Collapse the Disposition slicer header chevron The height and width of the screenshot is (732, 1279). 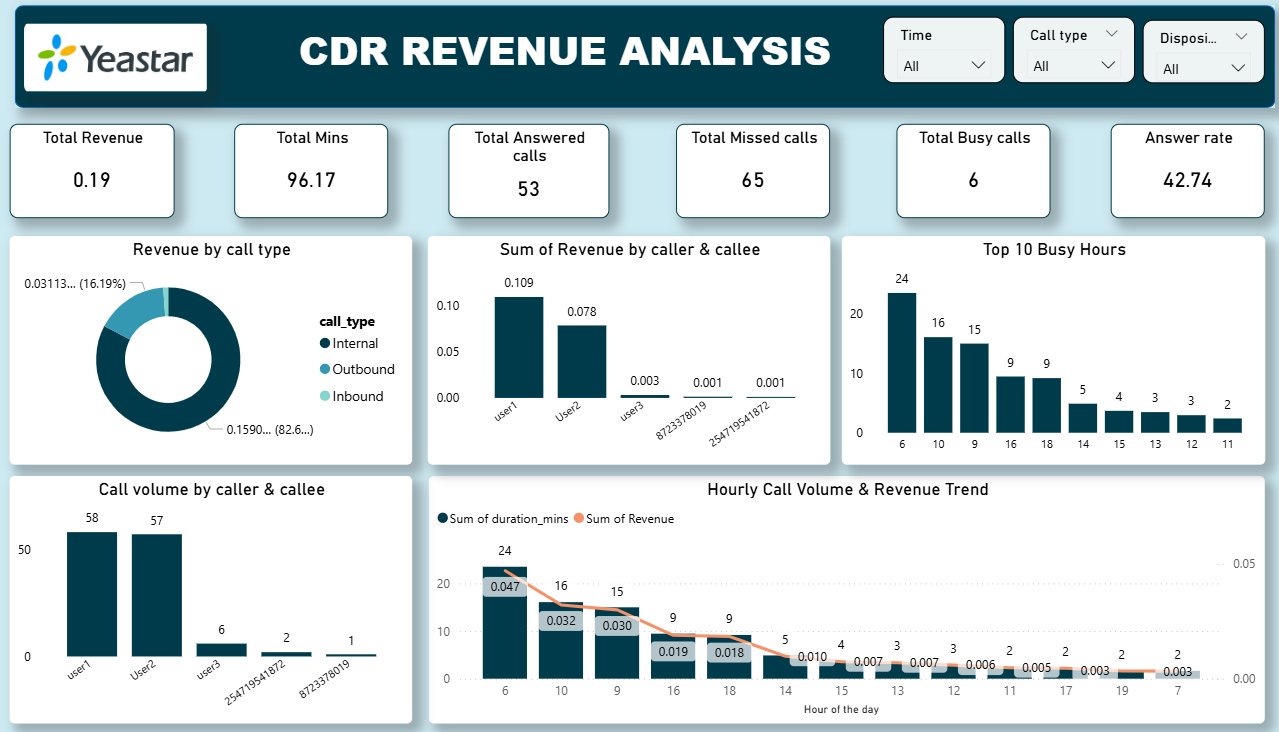(1242, 37)
